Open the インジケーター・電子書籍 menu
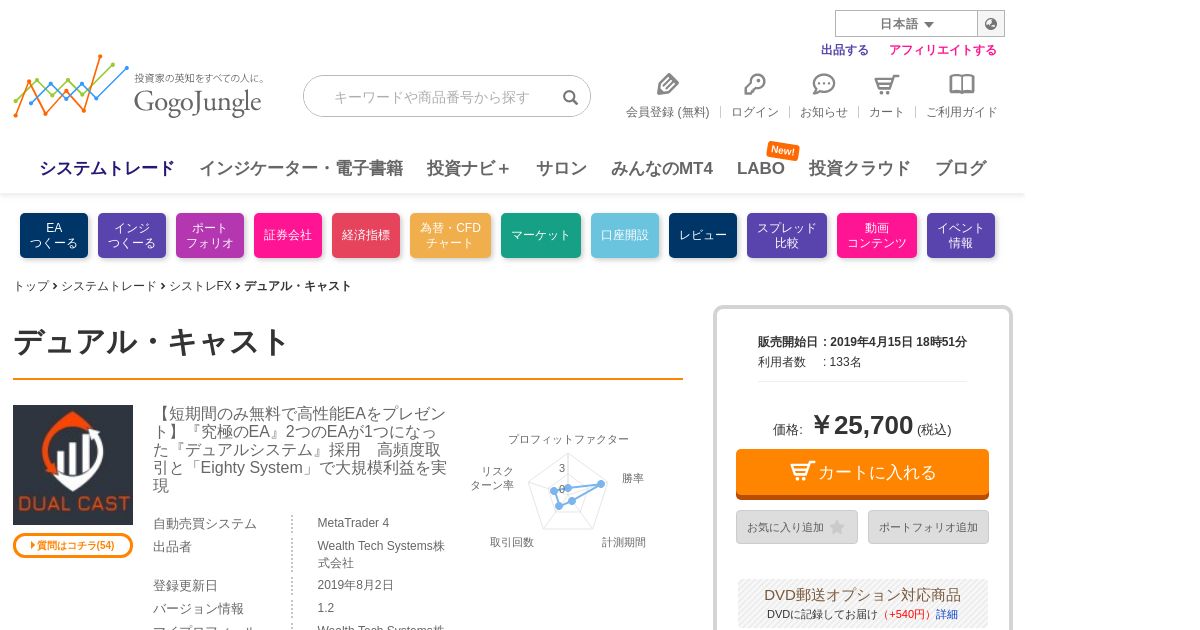Viewport: 1200px width, 630px height. pos(301,168)
